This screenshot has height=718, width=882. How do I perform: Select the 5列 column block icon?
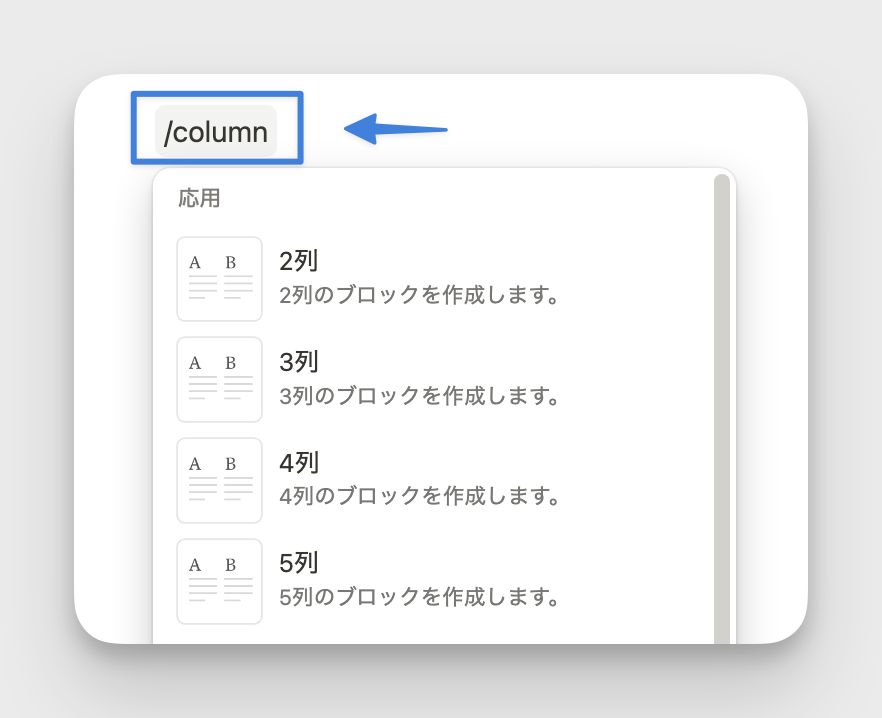(x=219, y=581)
